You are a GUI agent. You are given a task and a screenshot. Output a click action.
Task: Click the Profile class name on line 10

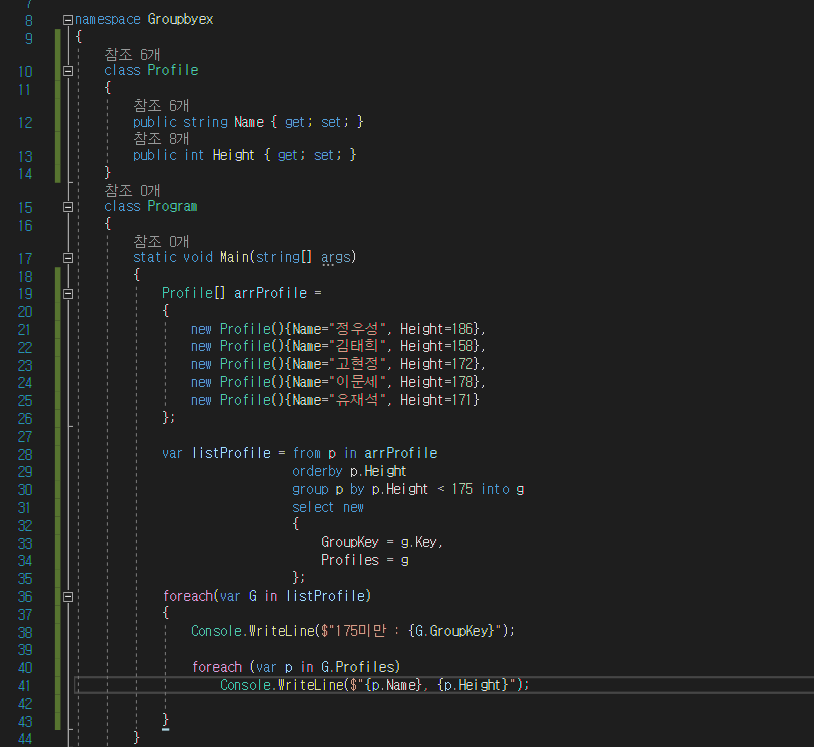pyautogui.click(x=173, y=71)
